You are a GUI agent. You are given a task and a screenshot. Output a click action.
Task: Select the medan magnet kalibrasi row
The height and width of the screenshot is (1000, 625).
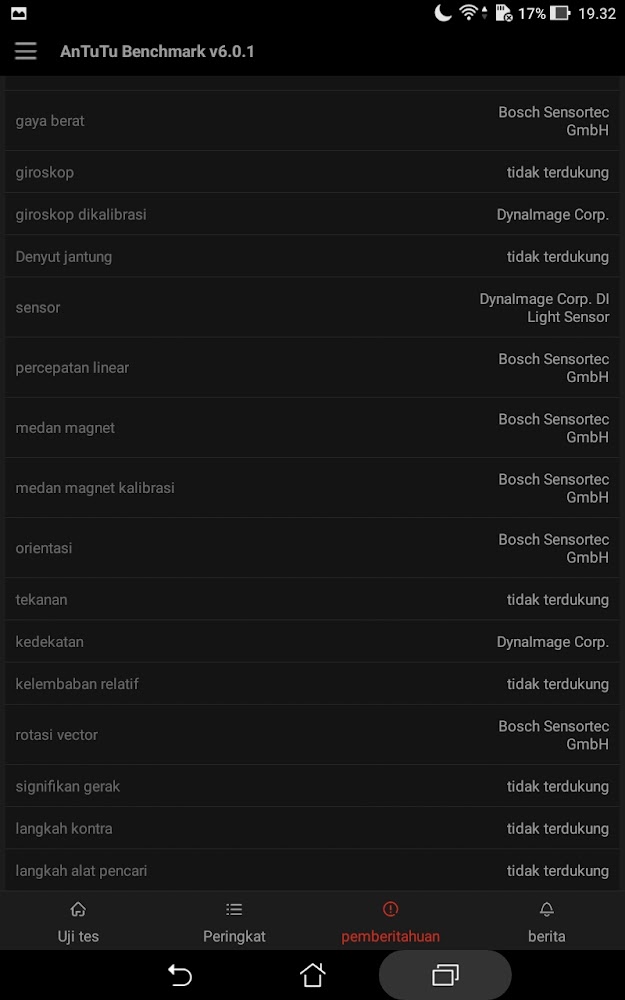point(312,488)
